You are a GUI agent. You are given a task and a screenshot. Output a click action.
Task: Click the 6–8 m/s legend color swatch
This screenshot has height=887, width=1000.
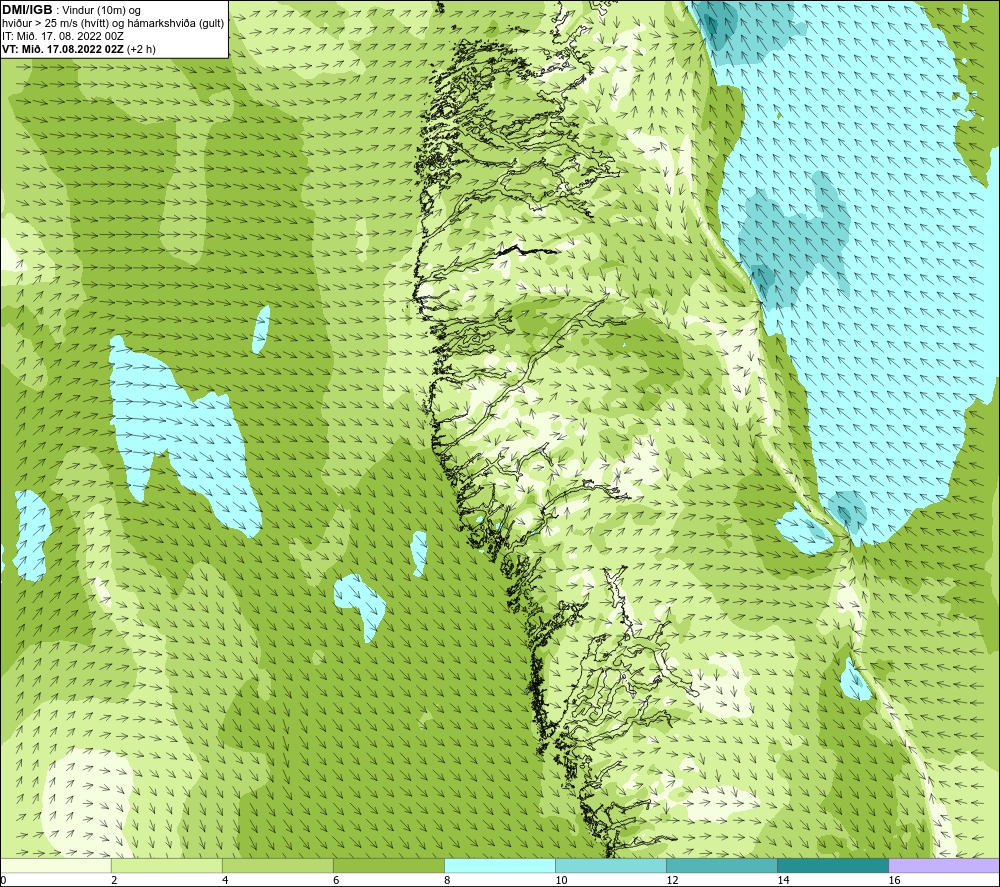(388, 865)
